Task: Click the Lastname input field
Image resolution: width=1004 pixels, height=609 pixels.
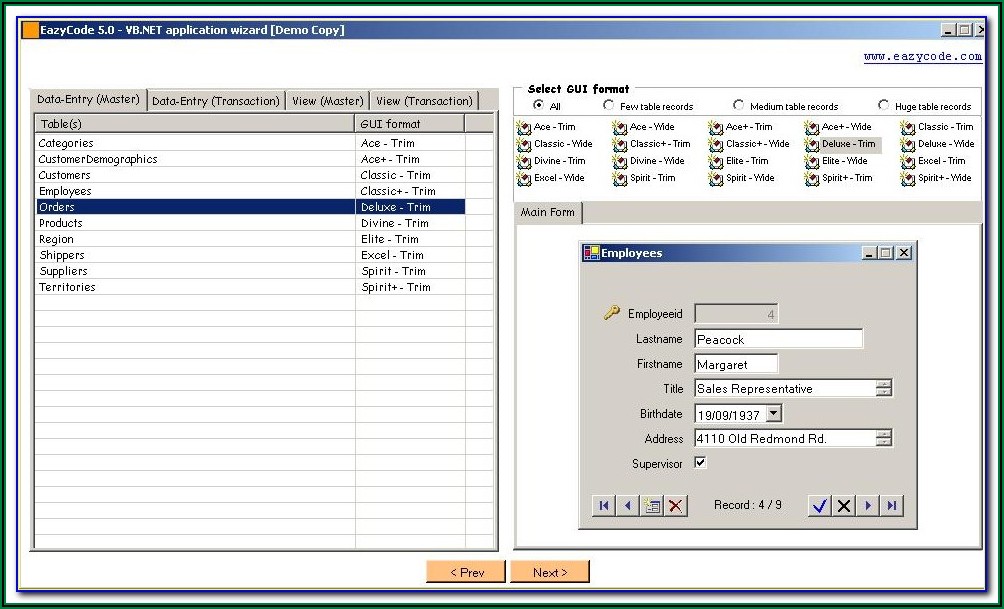Action: coord(778,340)
